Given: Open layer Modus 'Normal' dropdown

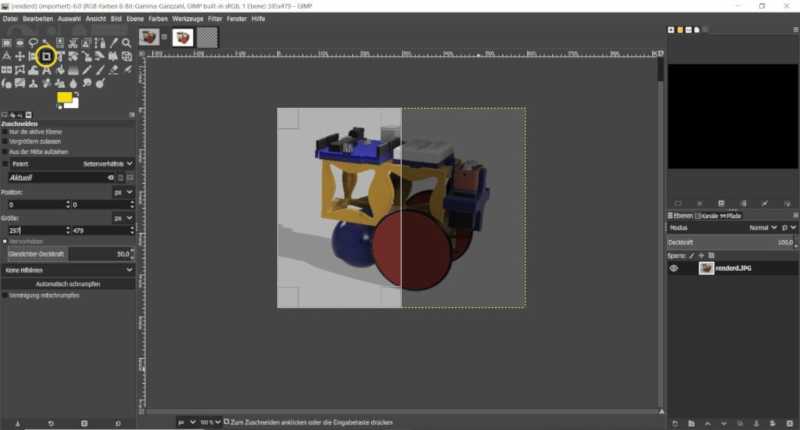Looking at the screenshot, I should coord(763,227).
